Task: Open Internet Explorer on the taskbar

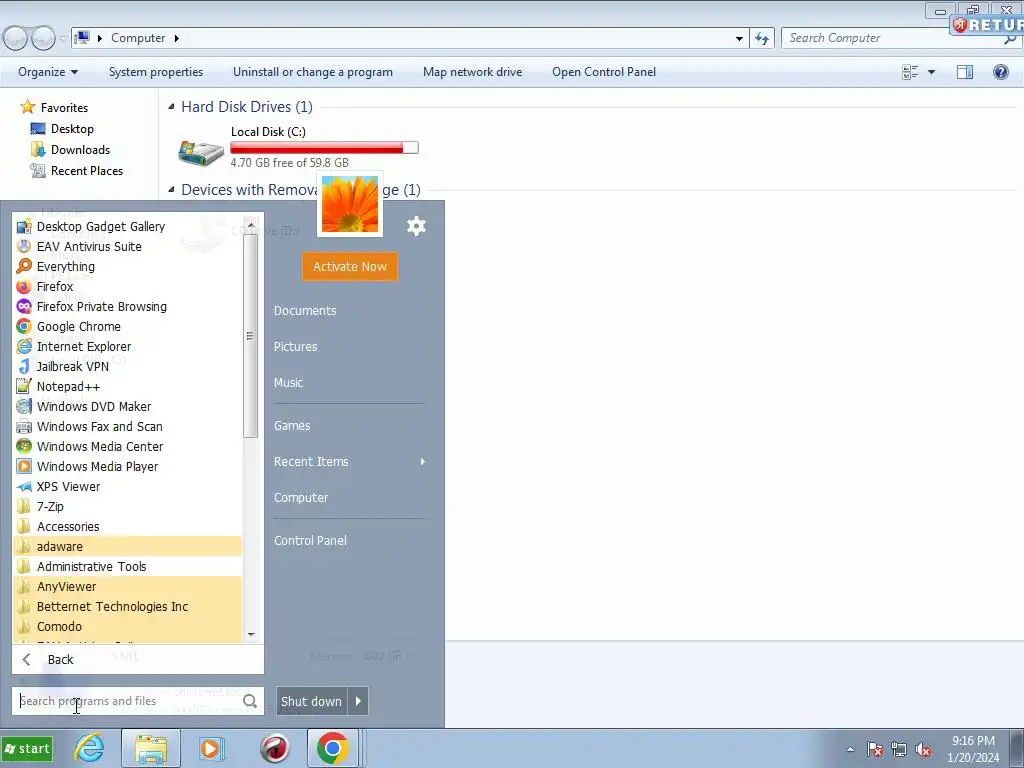Action: [x=89, y=748]
